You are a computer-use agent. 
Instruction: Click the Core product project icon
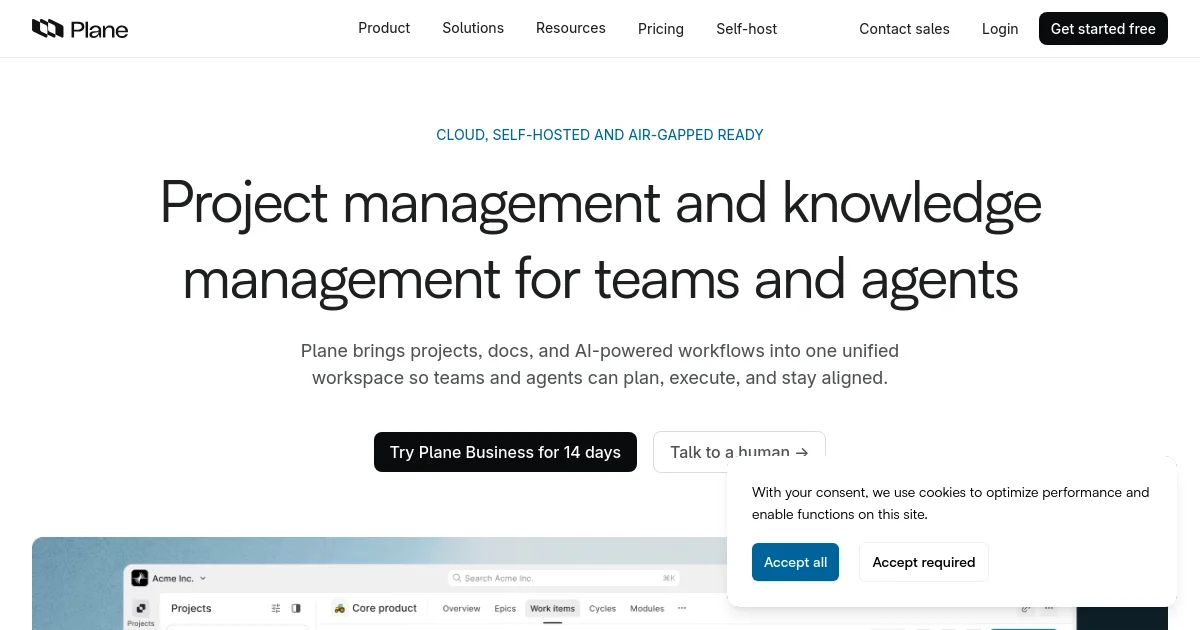[x=340, y=608]
